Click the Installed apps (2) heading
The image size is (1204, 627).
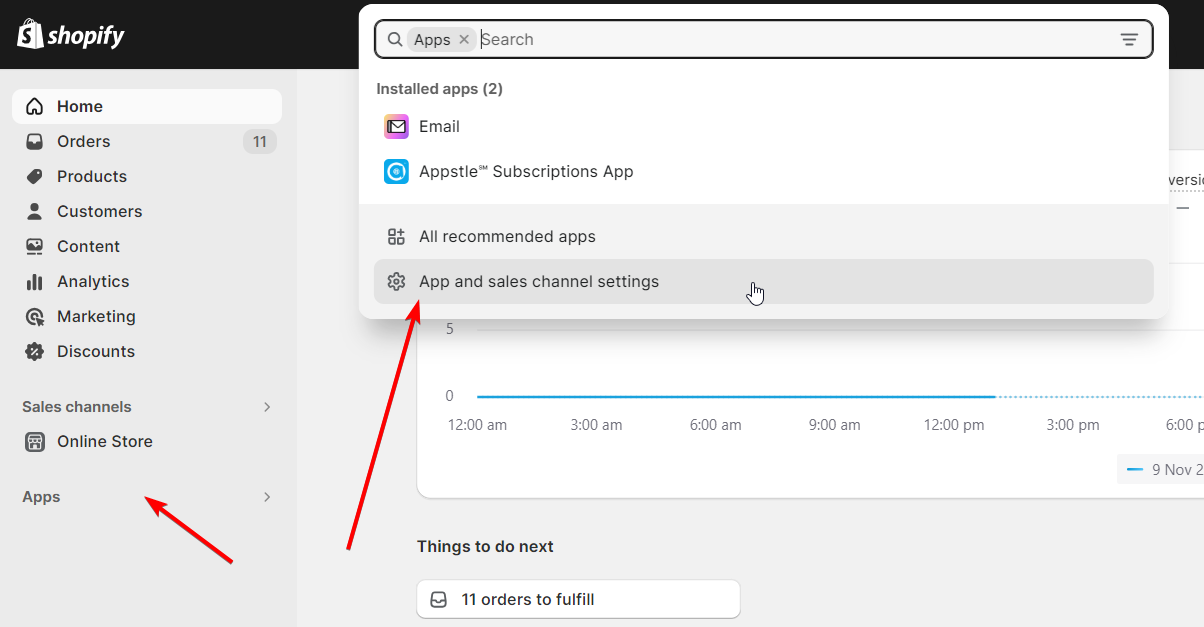[439, 89]
